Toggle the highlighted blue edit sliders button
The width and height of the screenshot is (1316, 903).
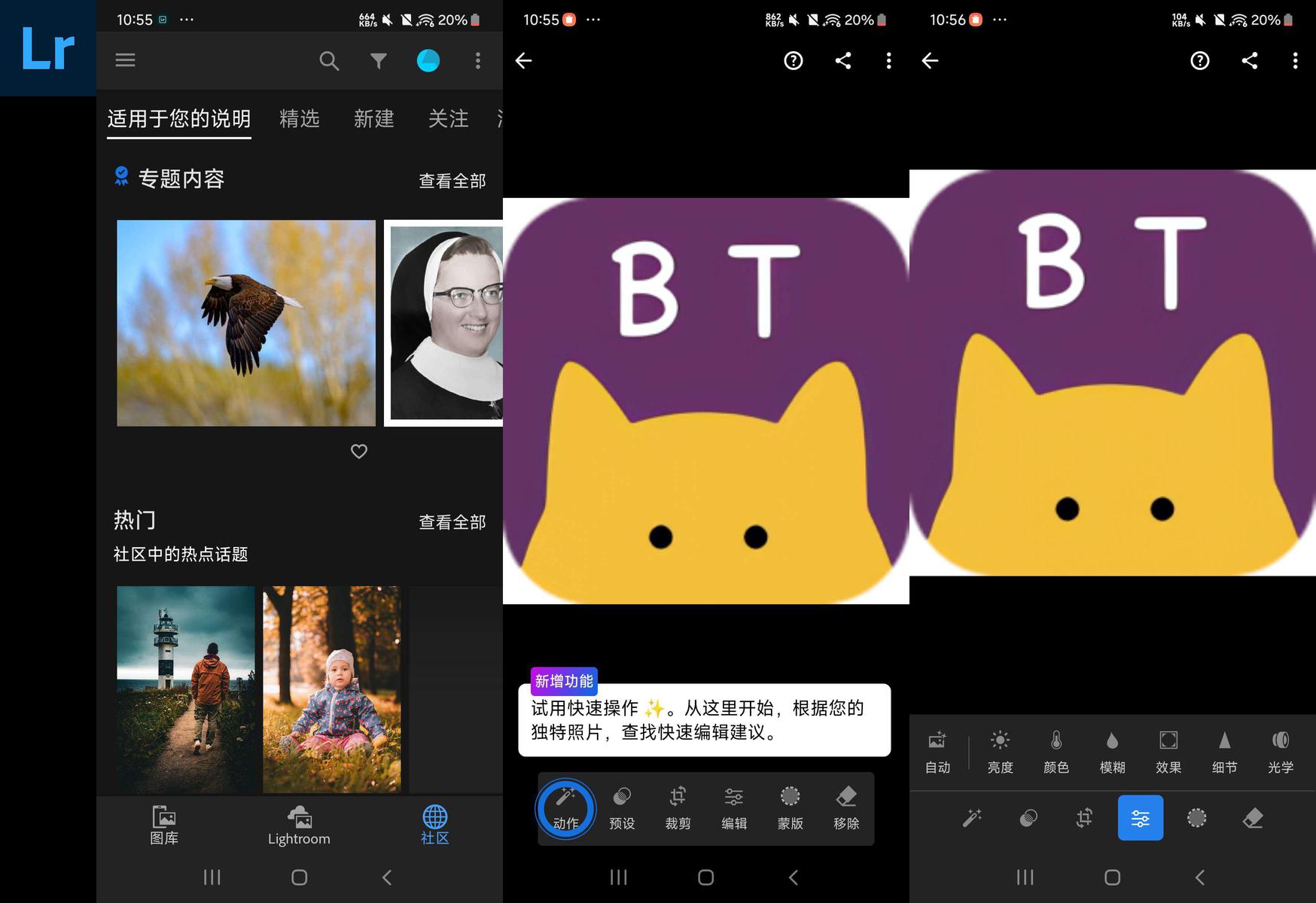[x=1140, y=818]
